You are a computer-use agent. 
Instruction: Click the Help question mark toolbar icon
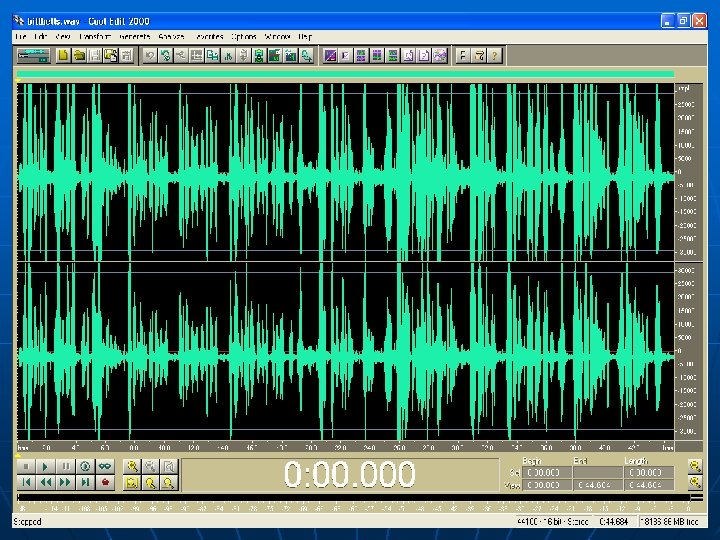[494, 56]
